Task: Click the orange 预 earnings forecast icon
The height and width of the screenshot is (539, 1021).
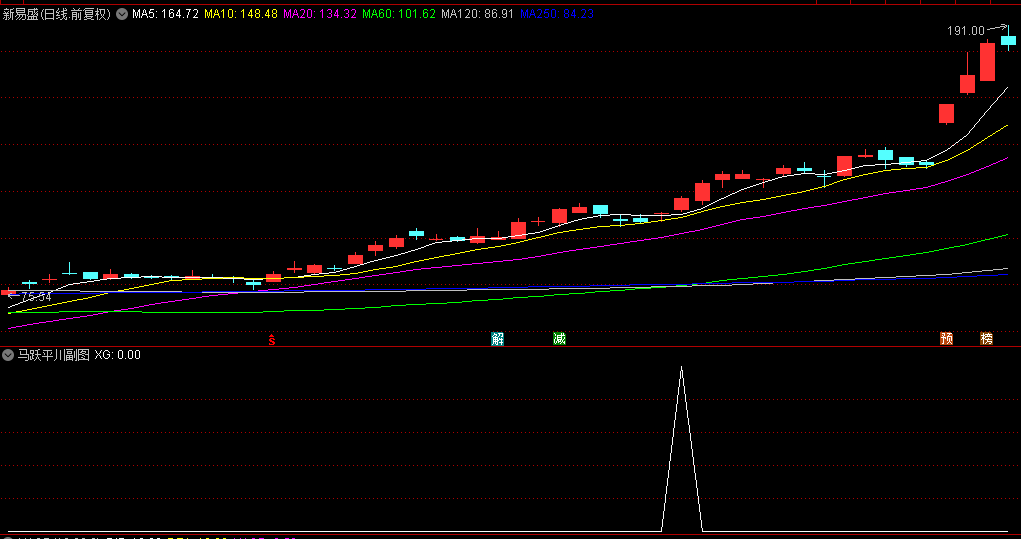Action: (946, 339)
